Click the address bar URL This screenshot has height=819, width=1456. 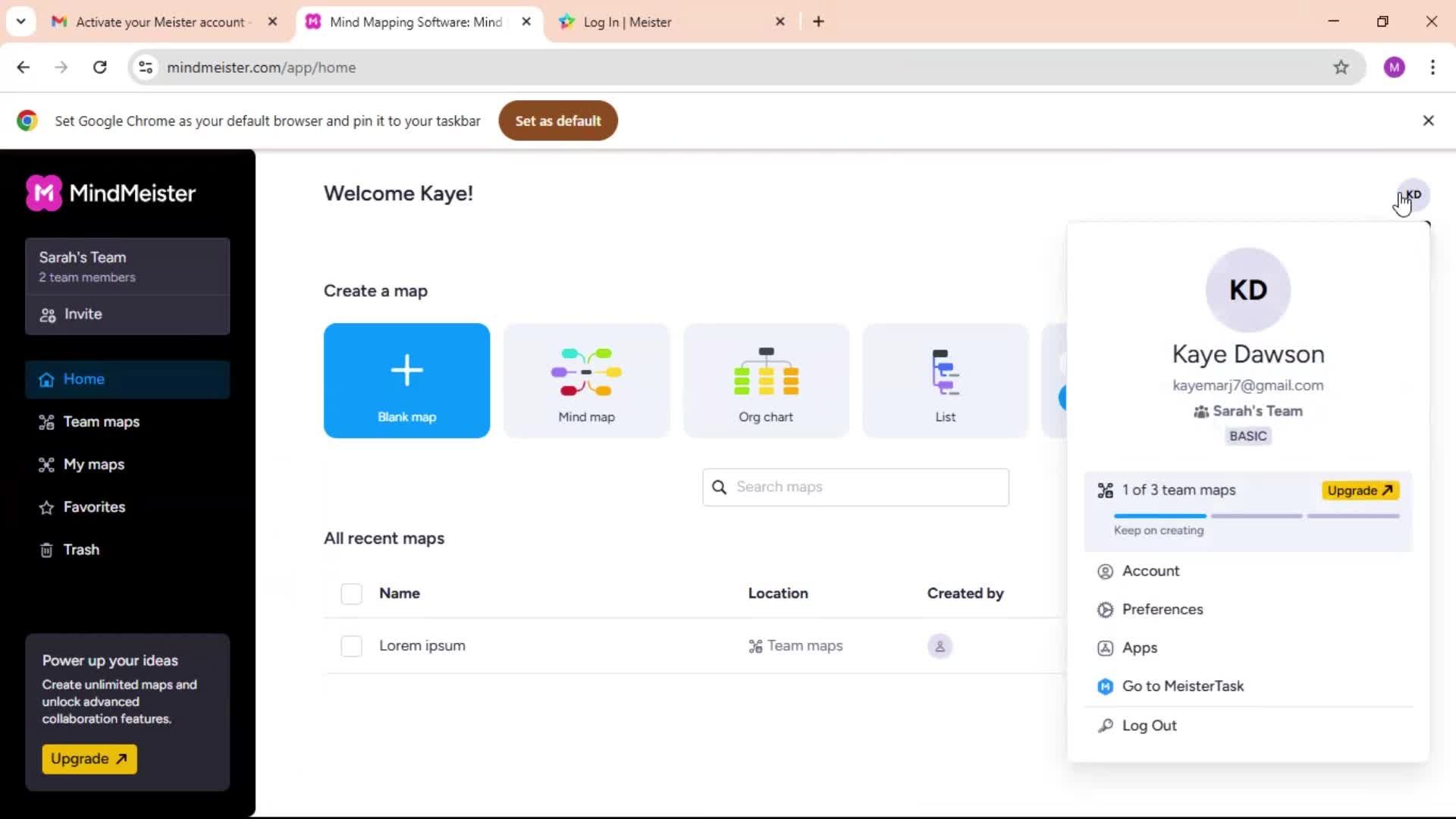pyautogui.click(x=262, y=67)
